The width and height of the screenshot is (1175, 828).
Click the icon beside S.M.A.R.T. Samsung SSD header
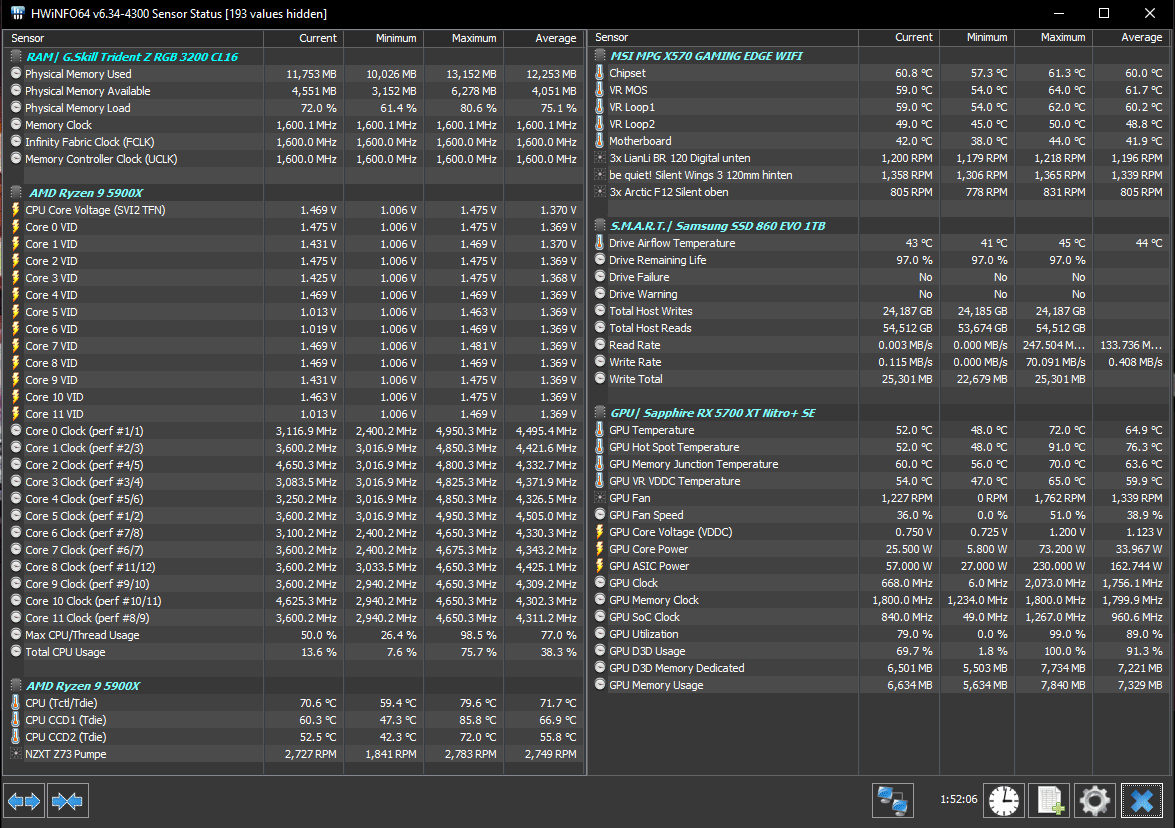599,226
